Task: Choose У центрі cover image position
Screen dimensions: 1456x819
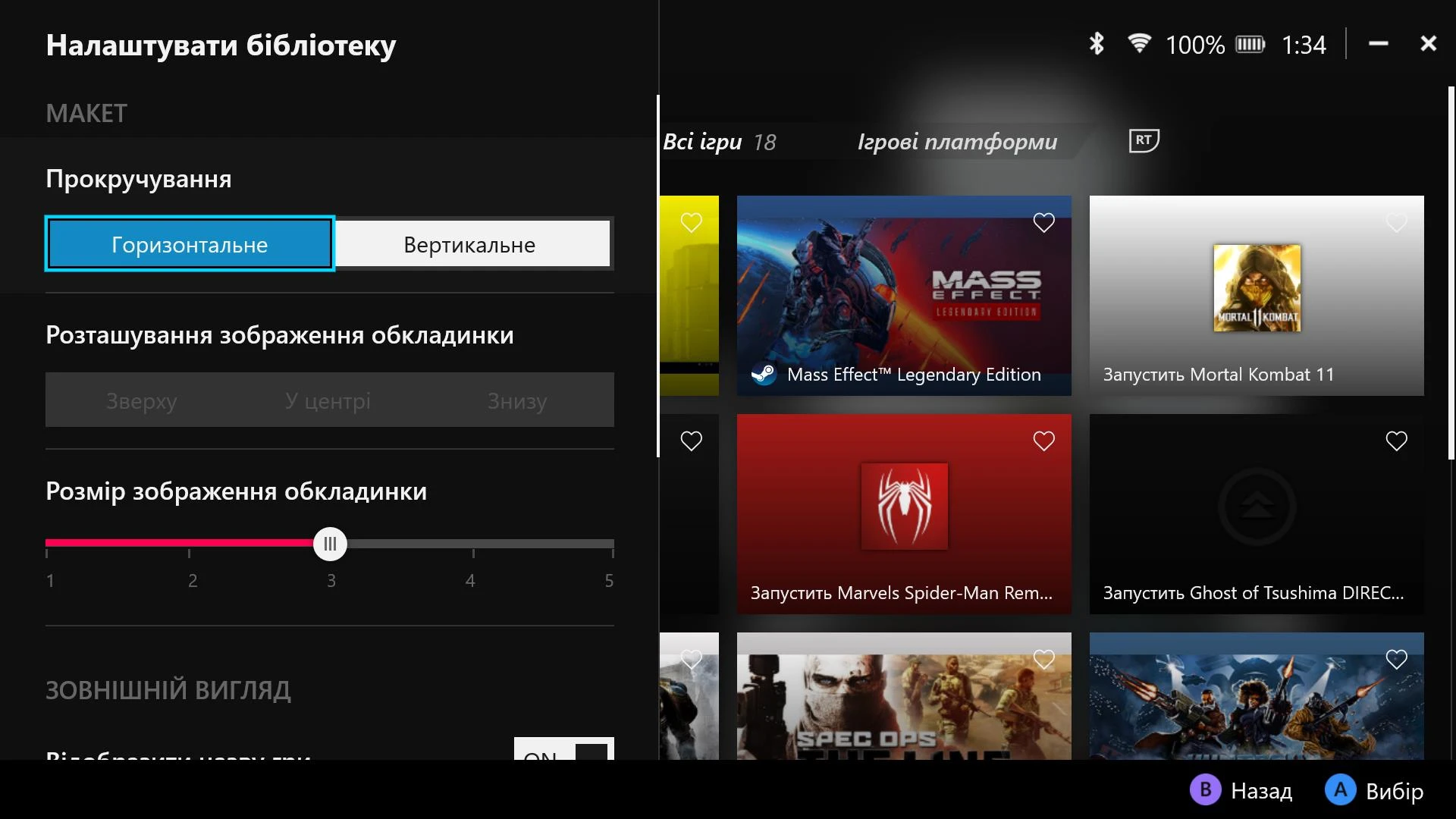Action: 328,400
